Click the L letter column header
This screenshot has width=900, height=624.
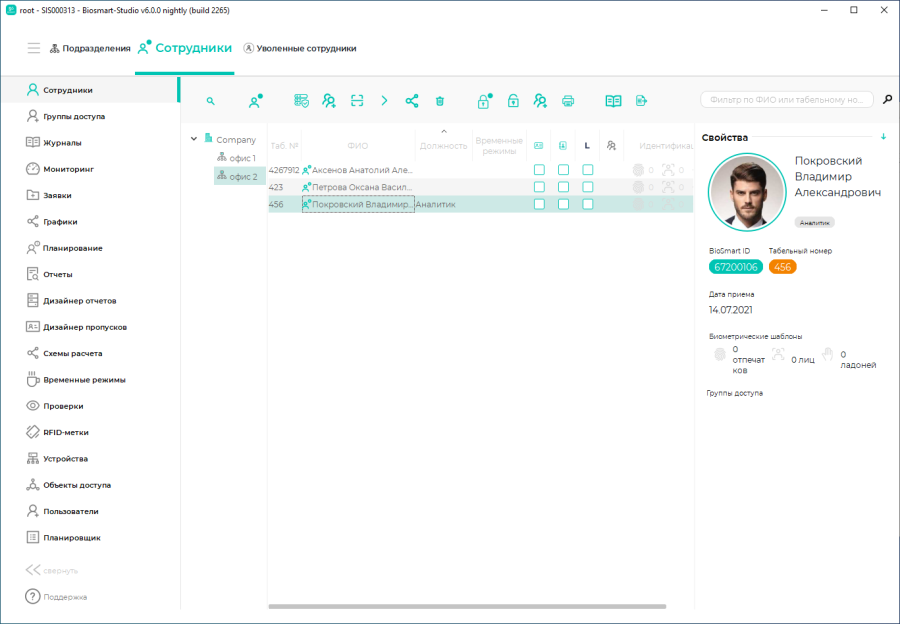tap(587, 146)
